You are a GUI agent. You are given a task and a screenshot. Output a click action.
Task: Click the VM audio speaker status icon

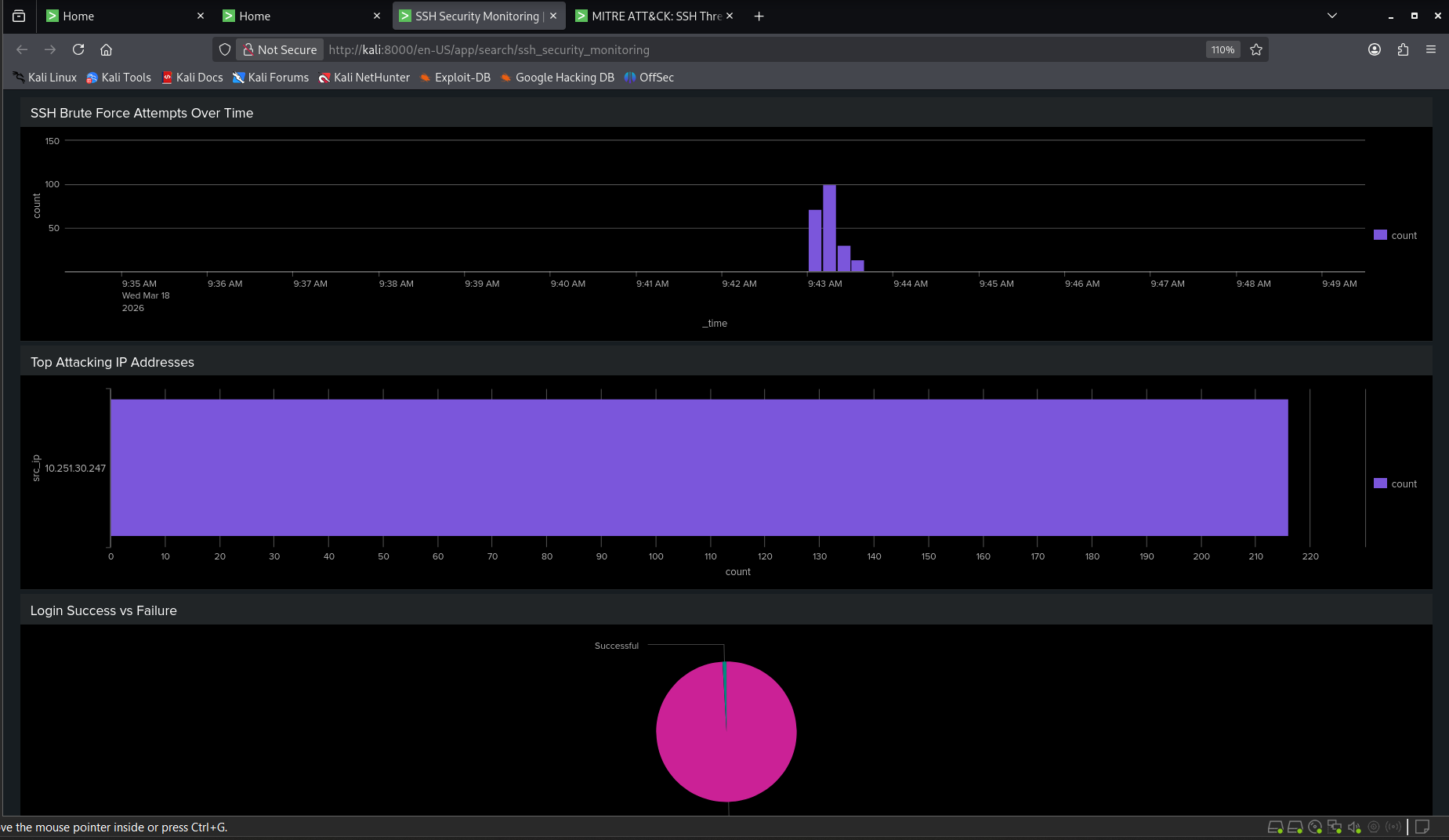1354,827
